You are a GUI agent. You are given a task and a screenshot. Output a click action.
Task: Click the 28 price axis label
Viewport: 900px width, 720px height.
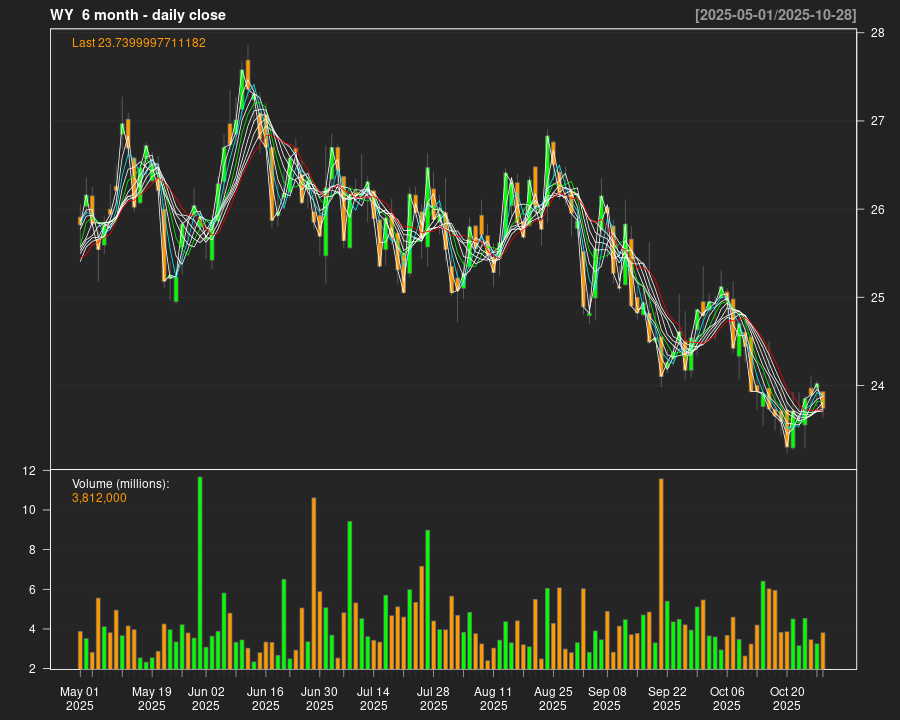coord(877,33)
